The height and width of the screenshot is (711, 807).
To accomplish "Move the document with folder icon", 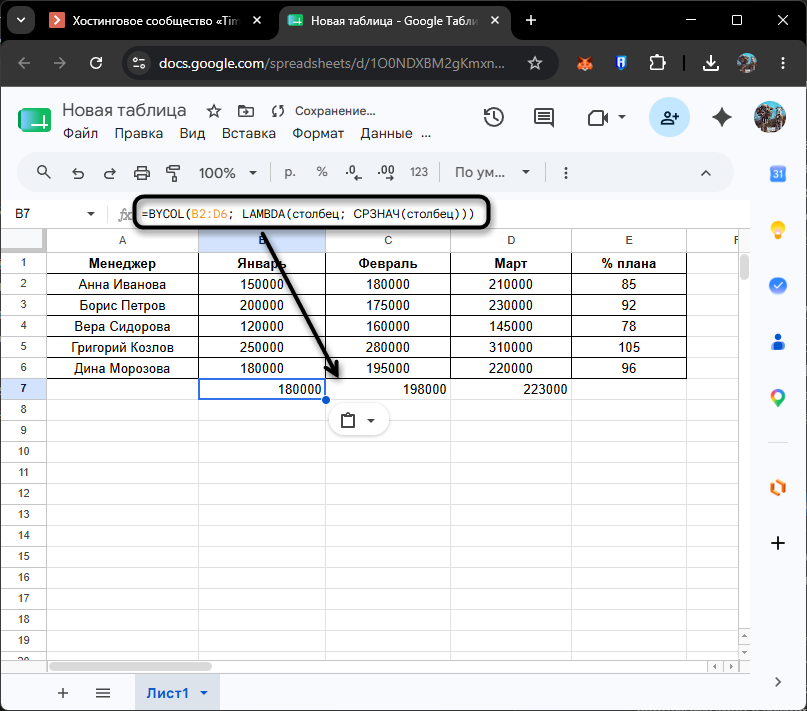I will 245,111.
